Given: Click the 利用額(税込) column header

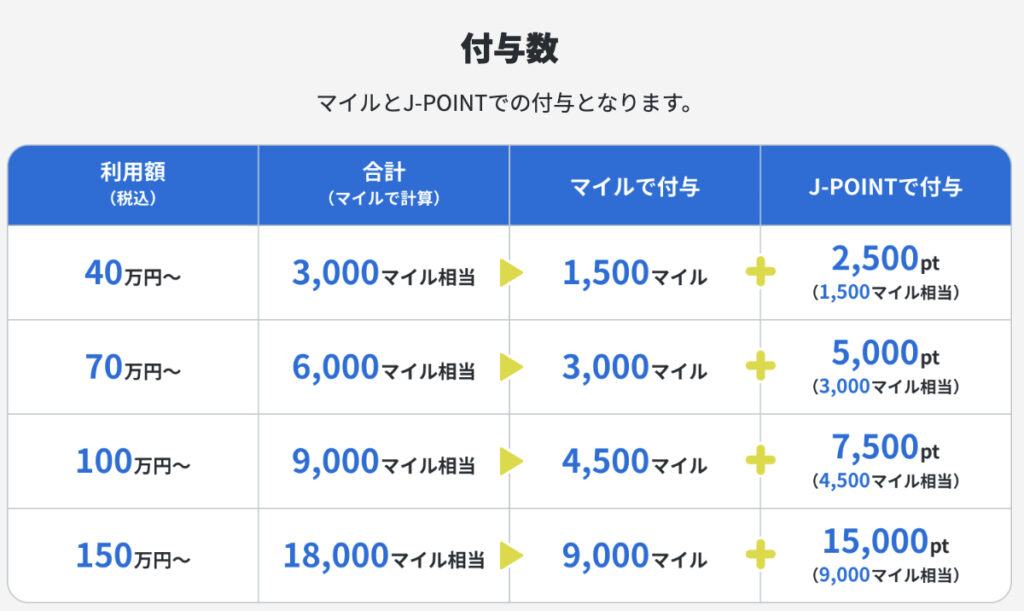Looking at the screenshot, I should pos(133,184).
